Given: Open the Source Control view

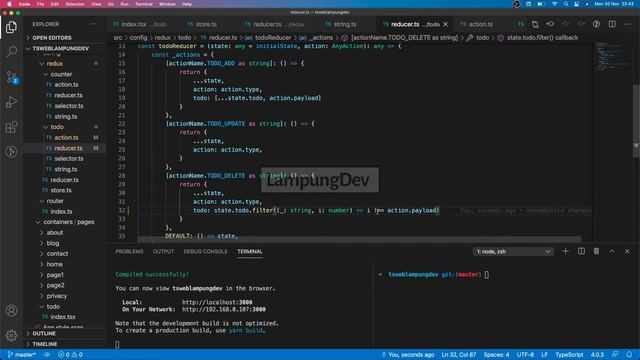Looking at the screenshot, I should tap(11, 77).
